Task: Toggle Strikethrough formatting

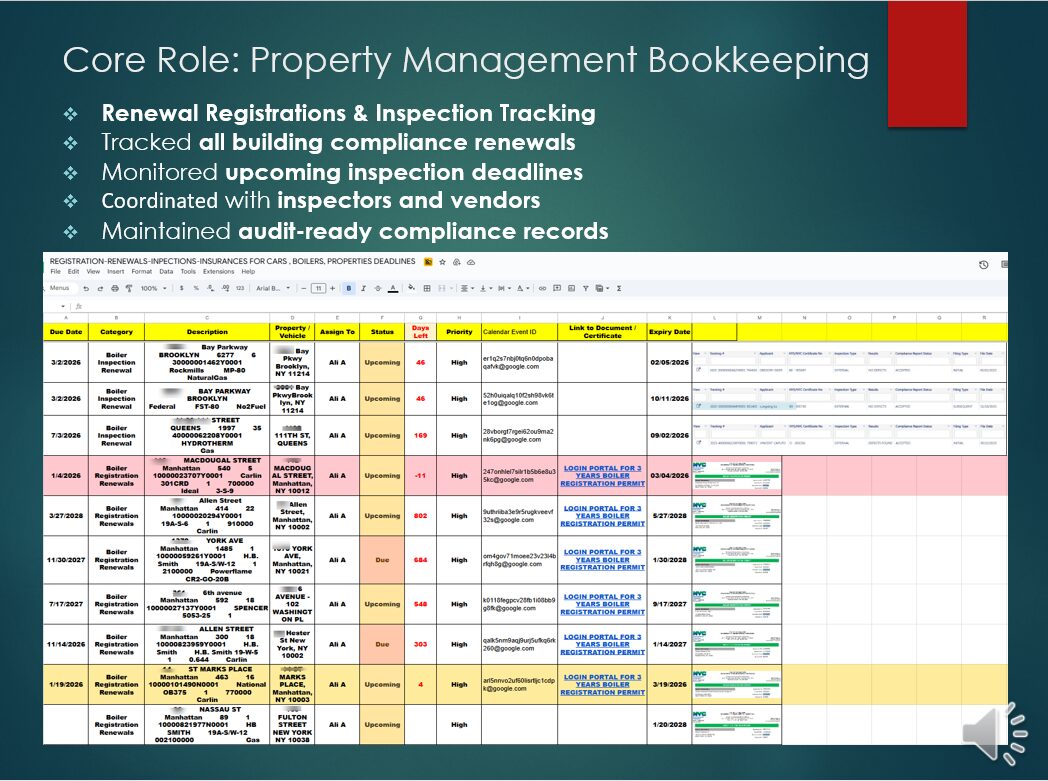Action: (x=378, y=288)
